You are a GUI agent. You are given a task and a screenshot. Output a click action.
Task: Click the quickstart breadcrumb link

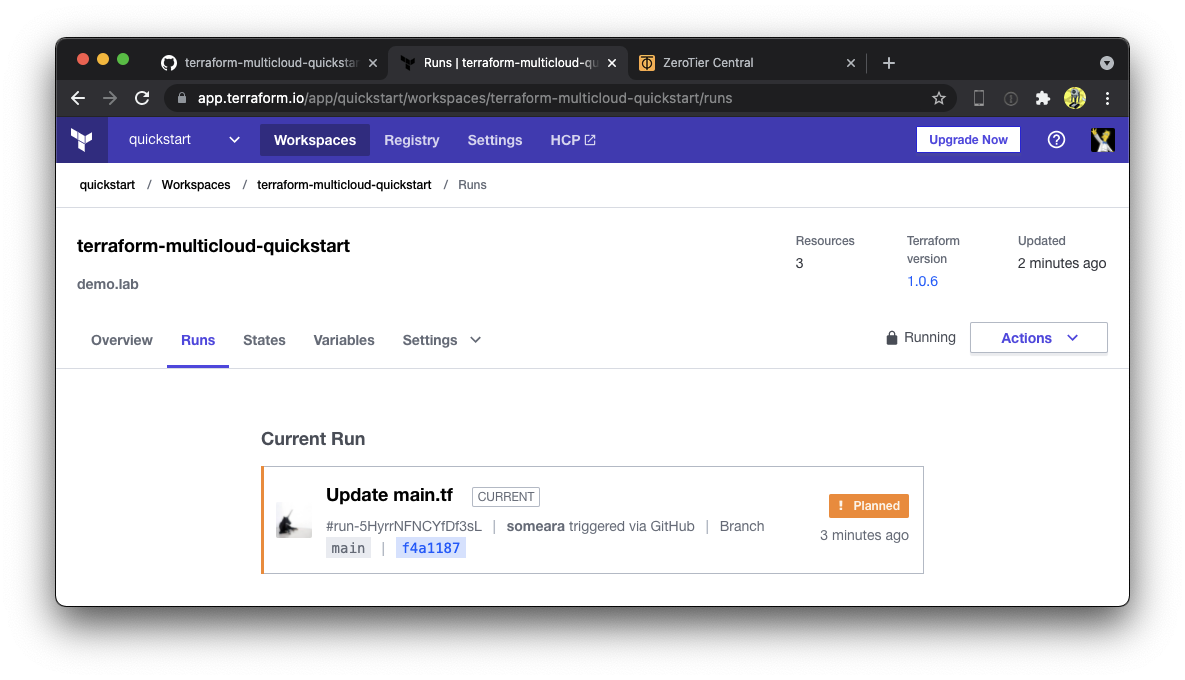(x=107, y=184)
